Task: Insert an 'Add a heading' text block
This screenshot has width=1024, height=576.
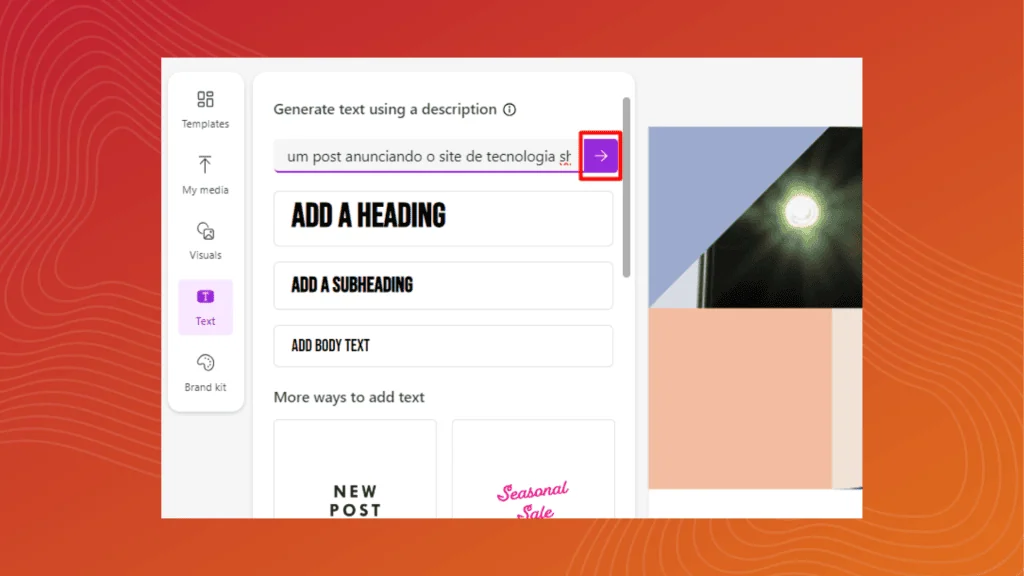Action: [442, 218]
